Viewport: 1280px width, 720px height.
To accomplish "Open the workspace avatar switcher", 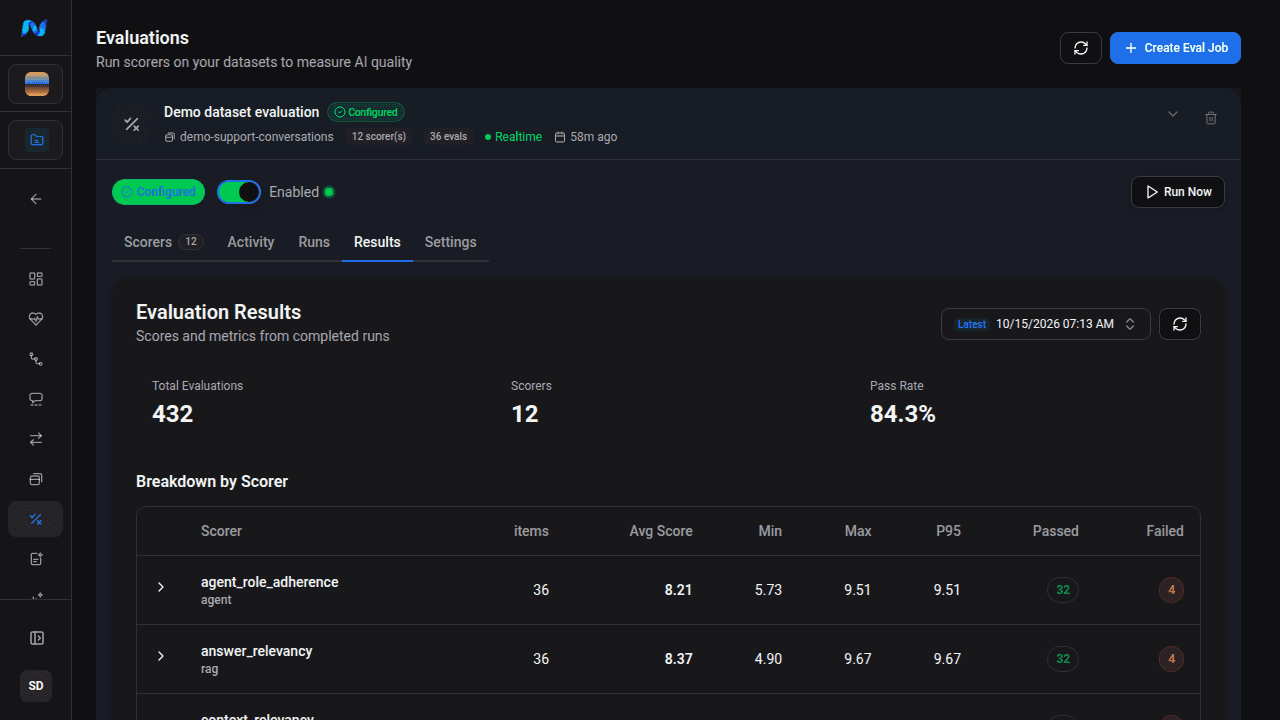I will 36,84.
